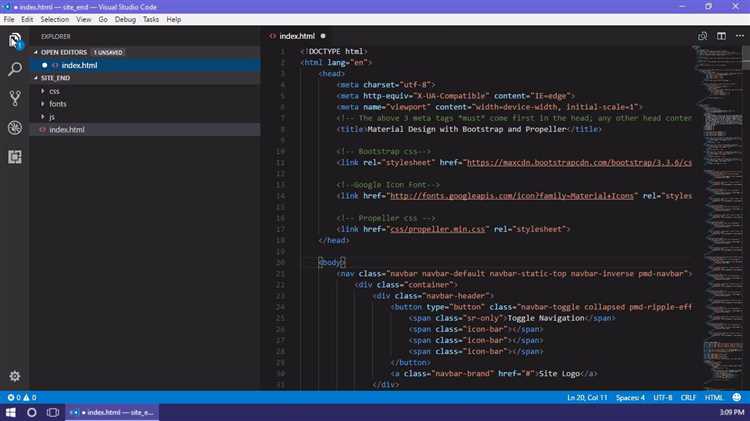The height and width of the screenshot is (421, 750).
Task: Click the warnings count icon in status bar
Action: 26,398
